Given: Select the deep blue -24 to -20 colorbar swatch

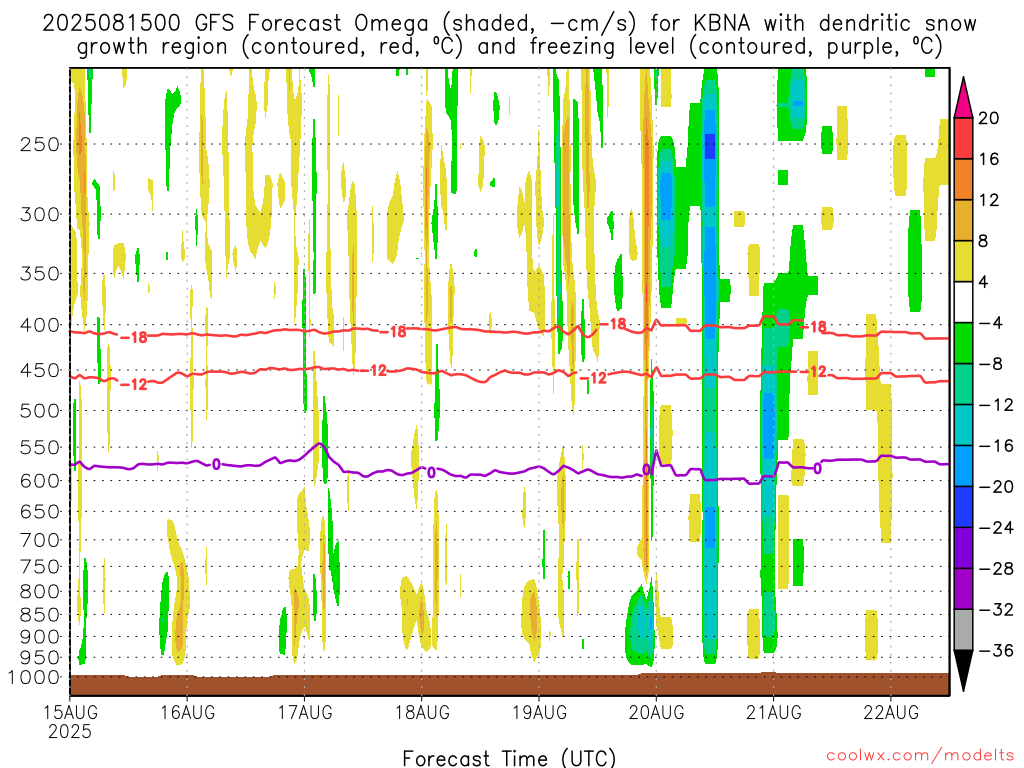Looking at the screenshot, I should [963, 507].
